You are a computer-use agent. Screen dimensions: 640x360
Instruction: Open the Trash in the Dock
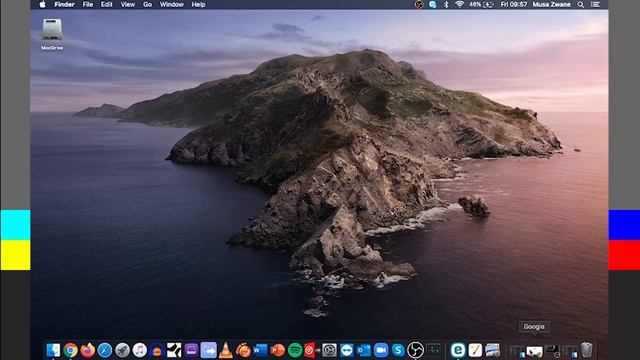(x=587, y=350)
